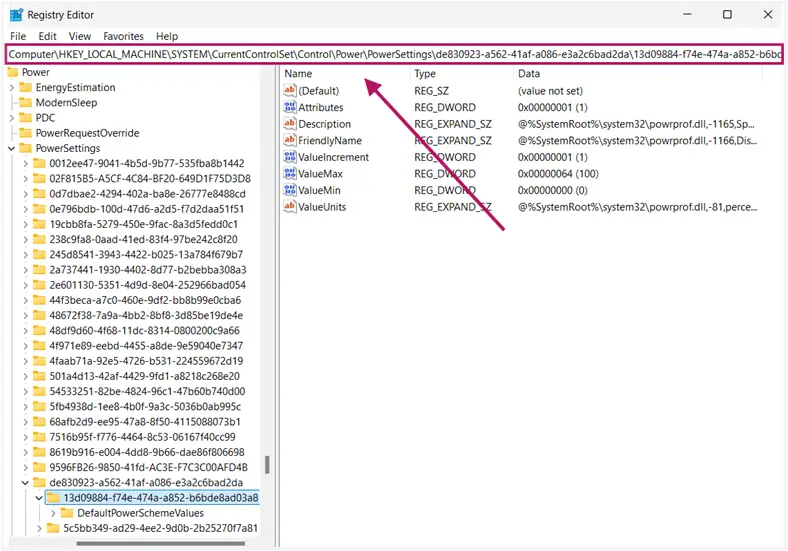Select the Attributes DWORD value icon
The height and width of the screenshot is (551, 788).
pos(290,107)
